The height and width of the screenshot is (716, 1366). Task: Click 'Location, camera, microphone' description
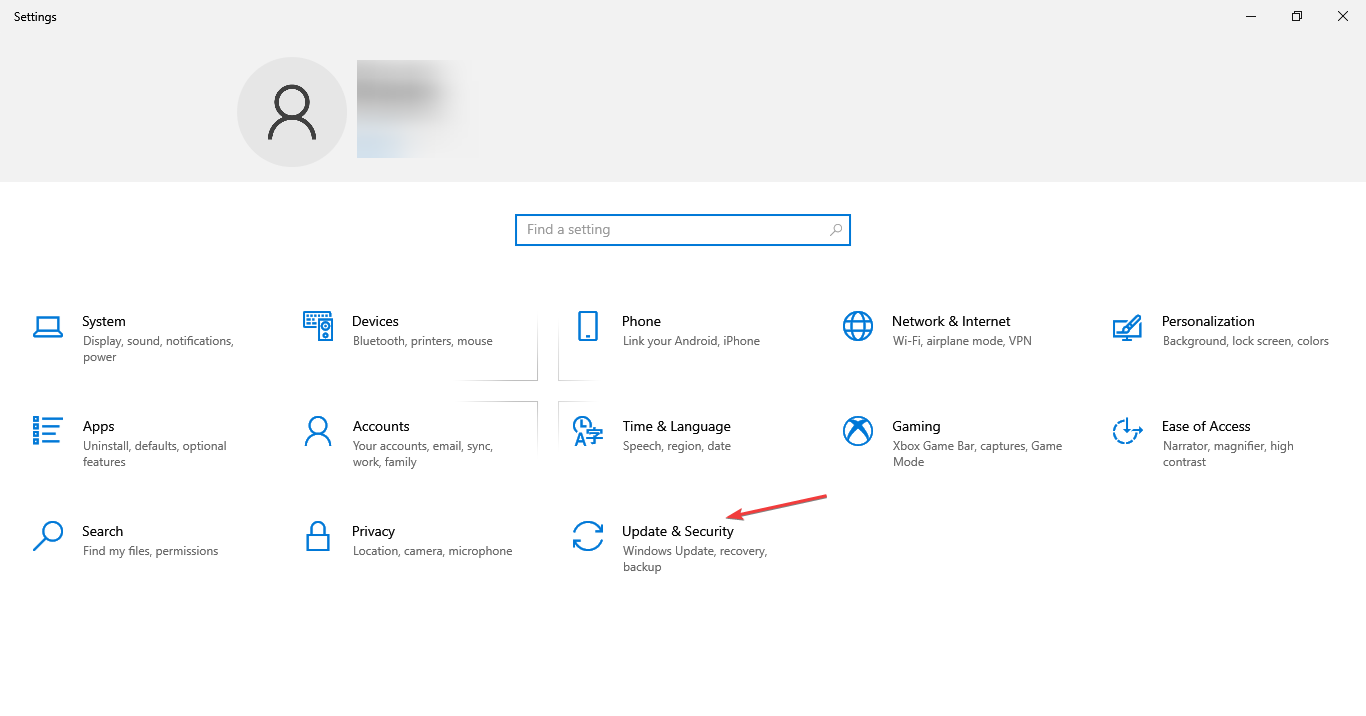pos(433,551)
